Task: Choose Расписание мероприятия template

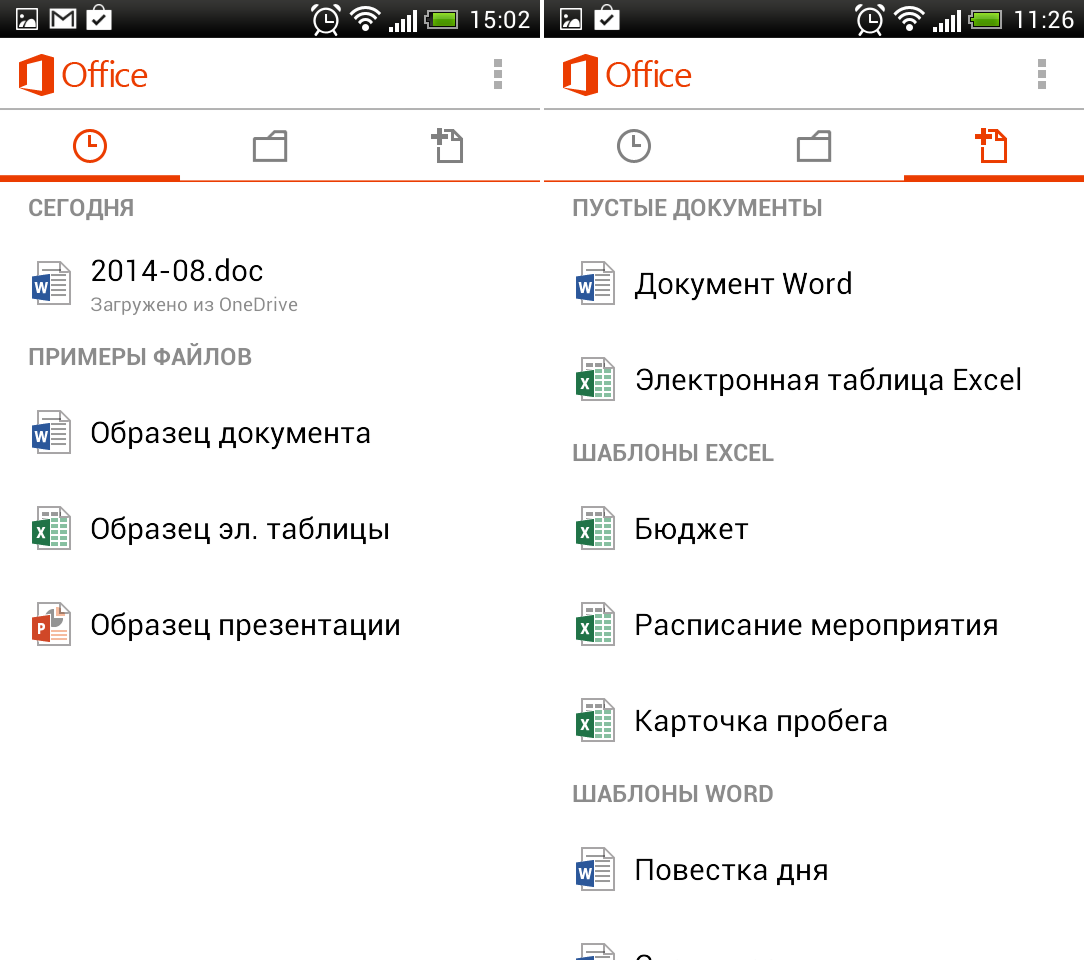Action: click(x=814, y=625)
